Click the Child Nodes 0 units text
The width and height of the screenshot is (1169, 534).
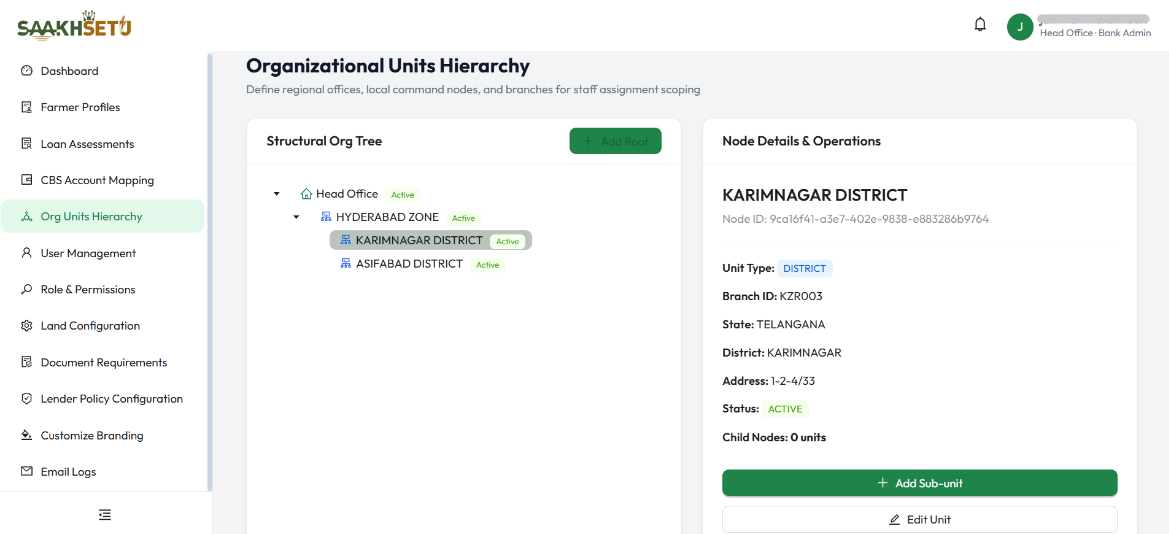pos(774,437)
